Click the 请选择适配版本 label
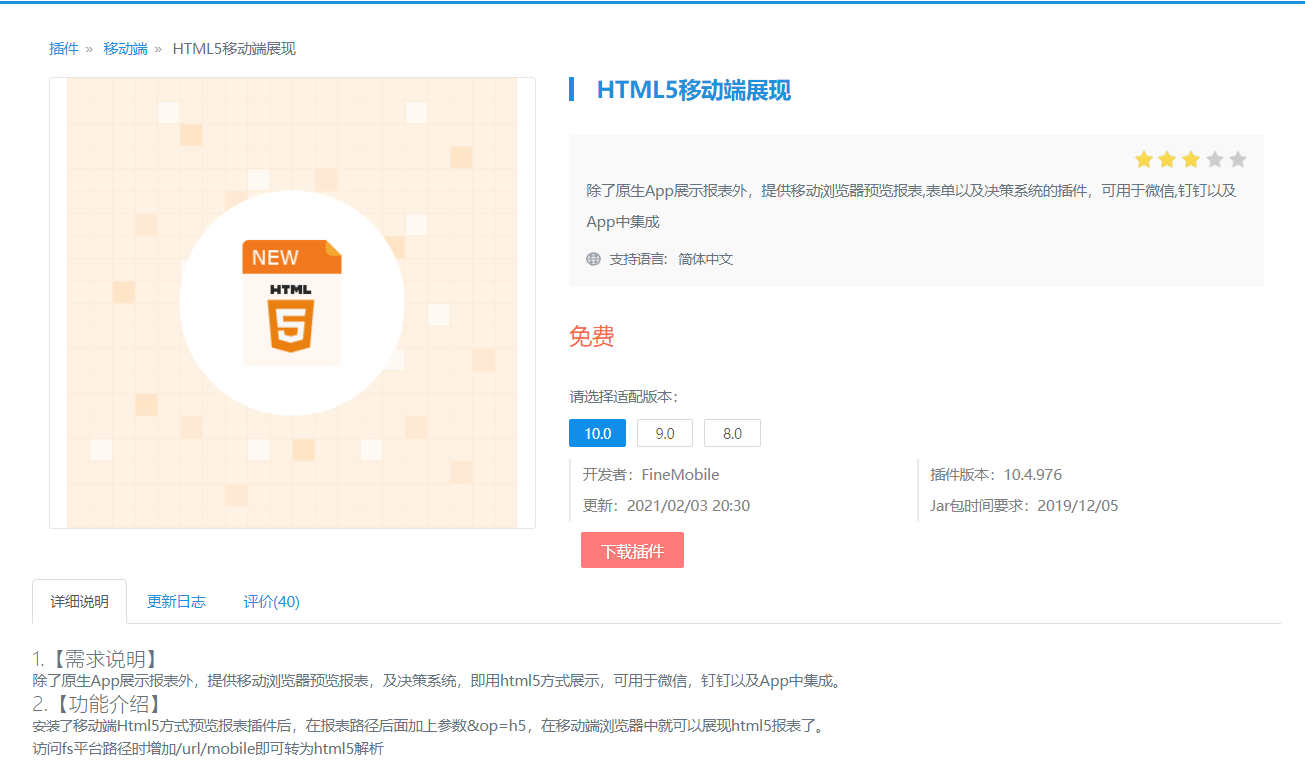 pos(624,396)
